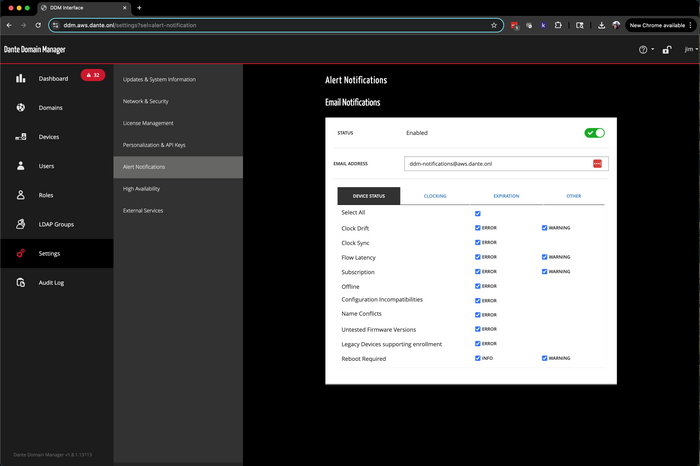This screenshot has height=466, width=700.
Task: Toggle the Email Notifications Enabled switch
Action: [x=594, y=133]
